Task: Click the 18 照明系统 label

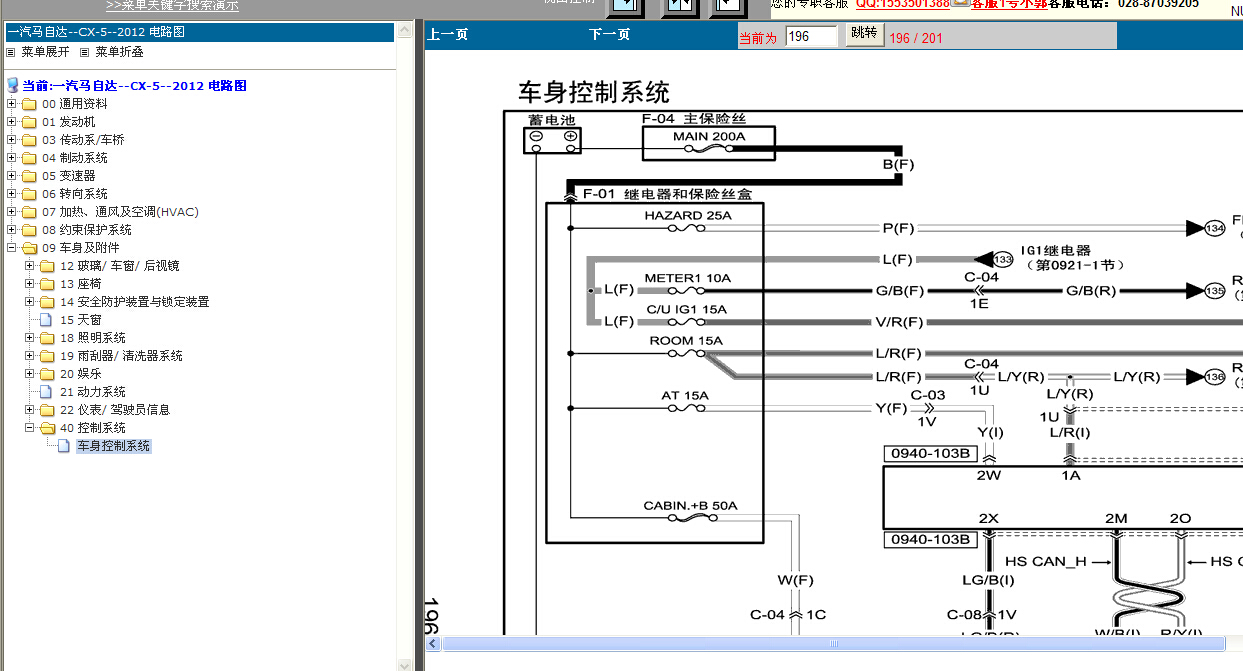Action: (x=93, y=338)
